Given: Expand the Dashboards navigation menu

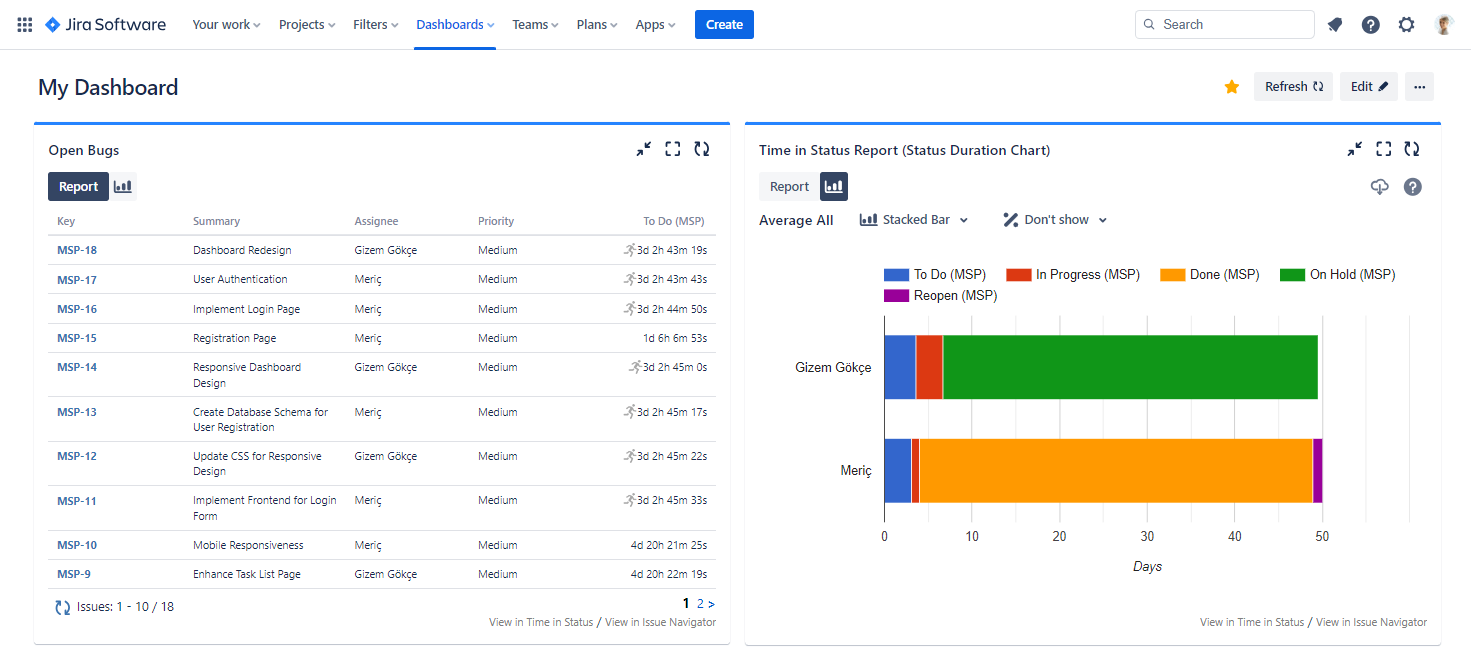Looking at the screenshot, I should tap(454, 24).
